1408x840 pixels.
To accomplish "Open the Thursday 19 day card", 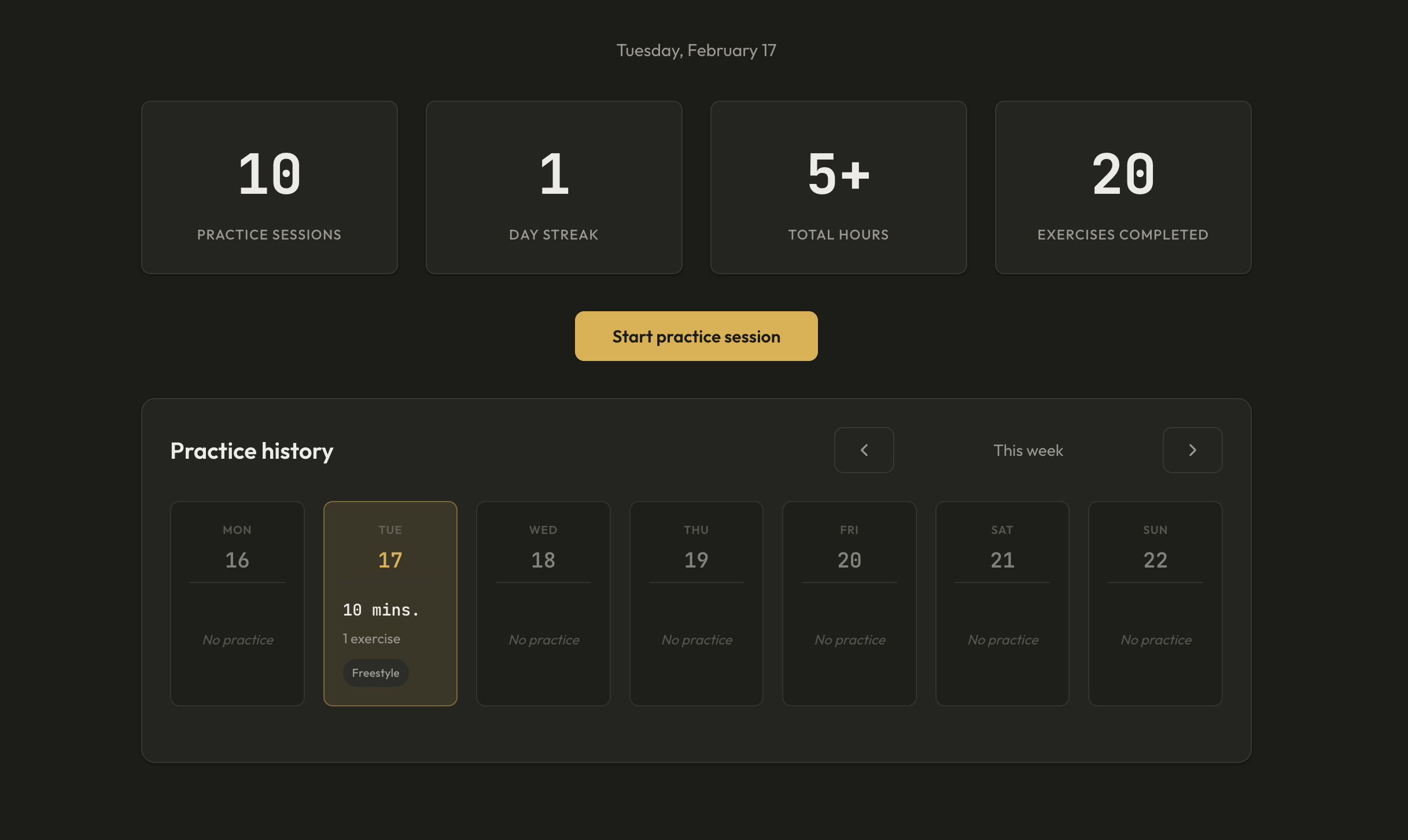I will pyautogui.click(x=696, y=603).
